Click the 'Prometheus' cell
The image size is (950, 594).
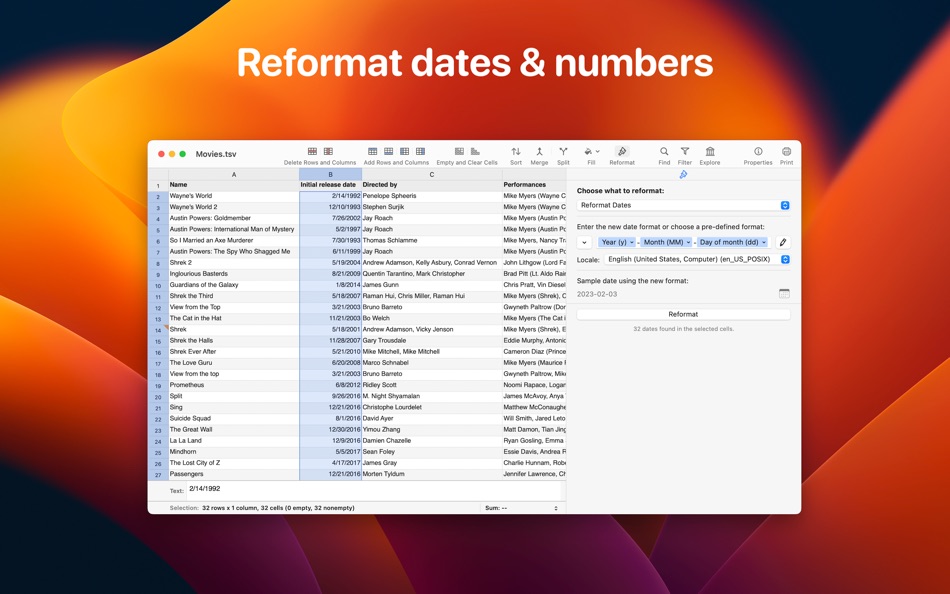point(234,385)
